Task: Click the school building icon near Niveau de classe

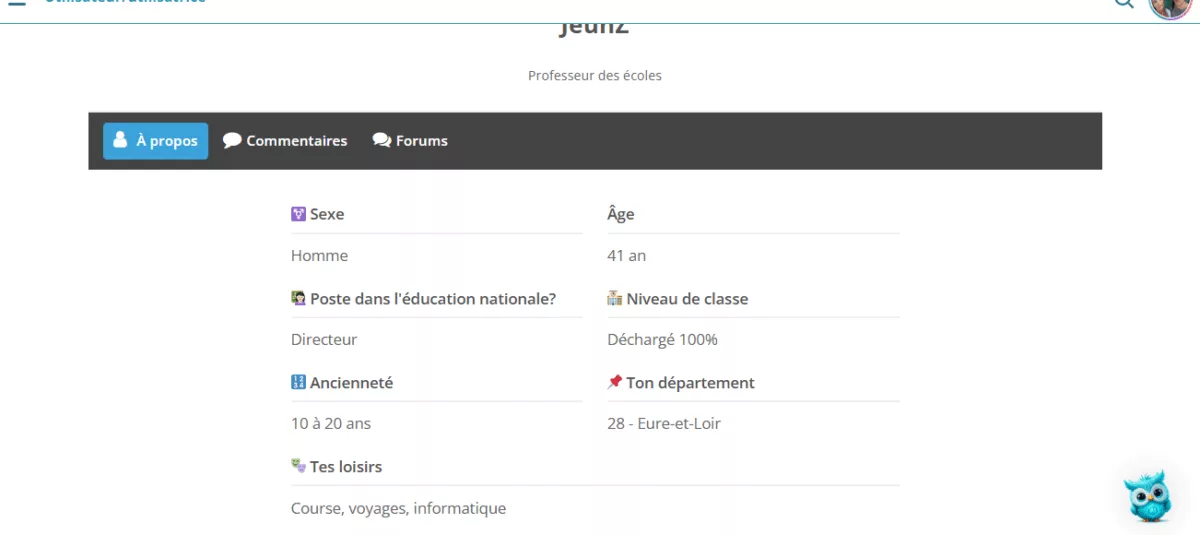Action: 615,298
